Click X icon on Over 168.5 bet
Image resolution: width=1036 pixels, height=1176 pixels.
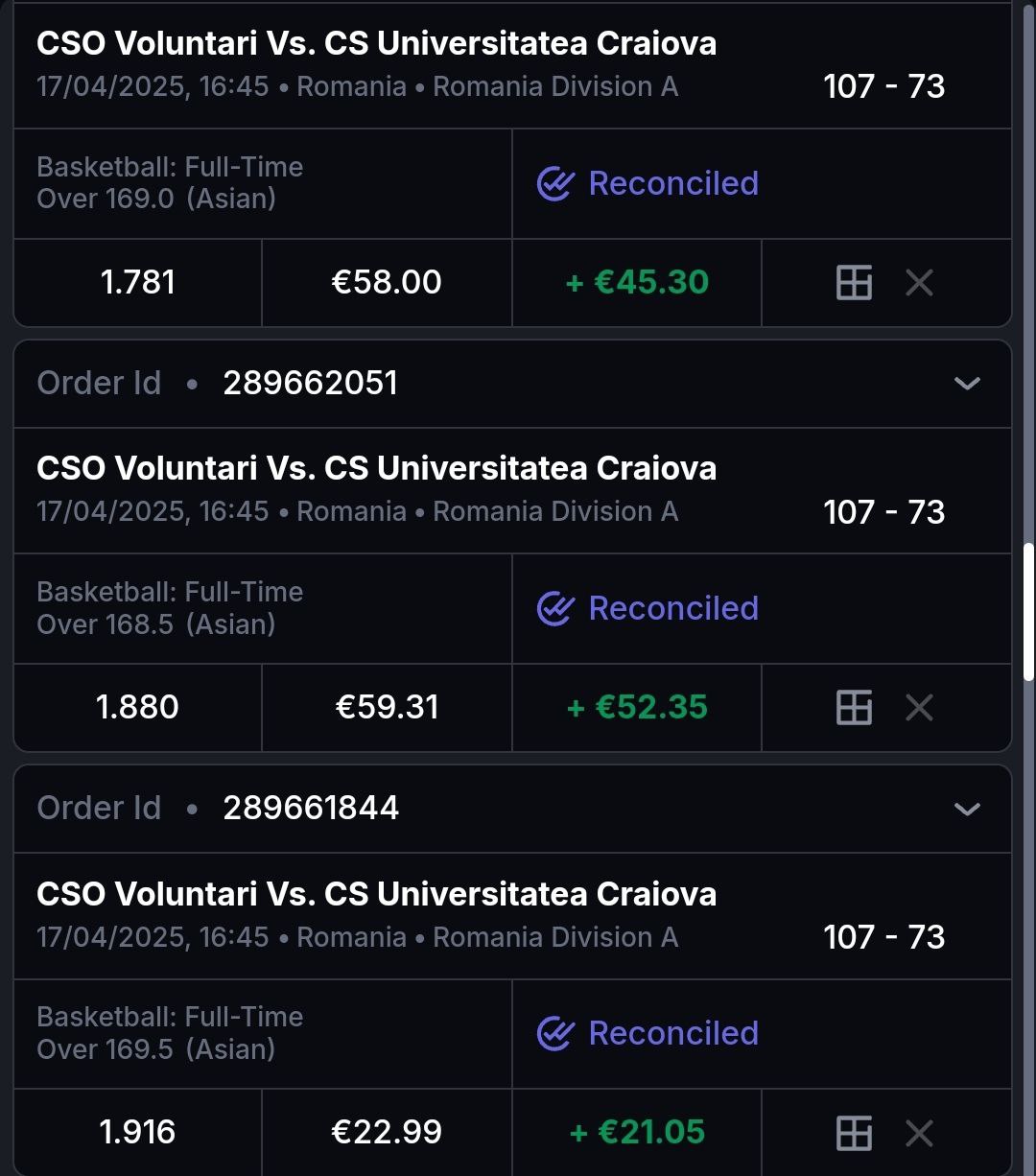pyautogui.click(x=919, y=708)
